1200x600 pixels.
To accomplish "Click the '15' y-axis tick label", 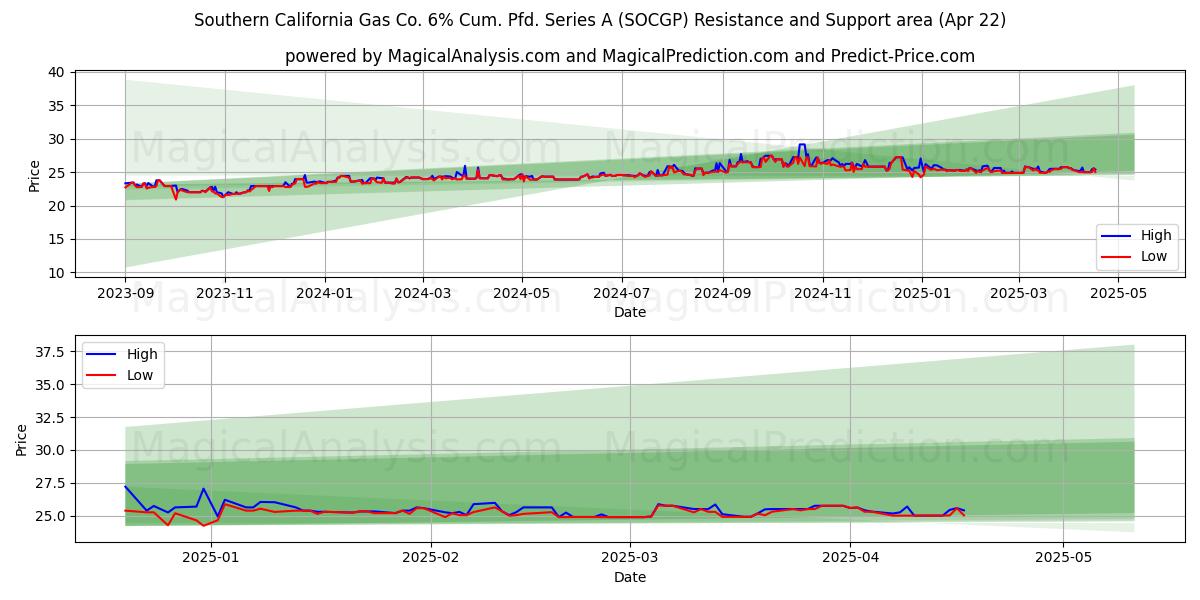I will tap(56, 239).
